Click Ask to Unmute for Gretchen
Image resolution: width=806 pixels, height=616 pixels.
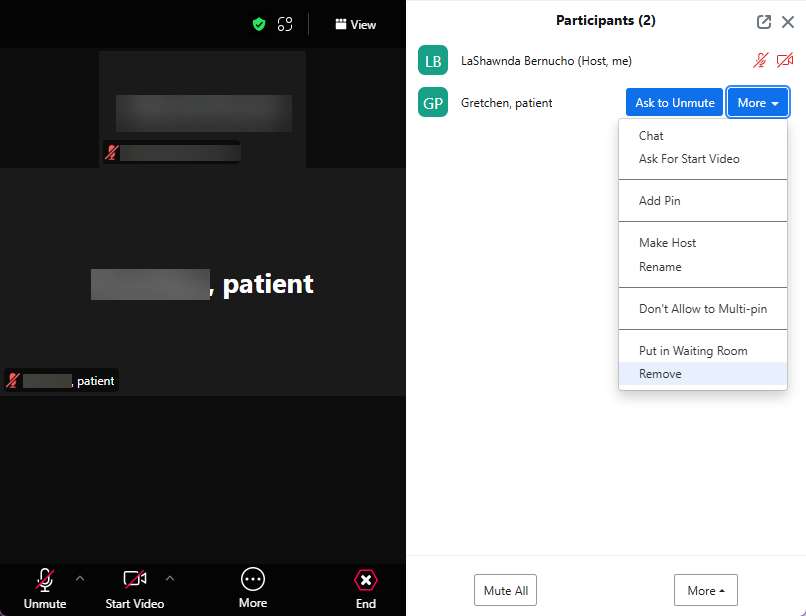point(675,103)
